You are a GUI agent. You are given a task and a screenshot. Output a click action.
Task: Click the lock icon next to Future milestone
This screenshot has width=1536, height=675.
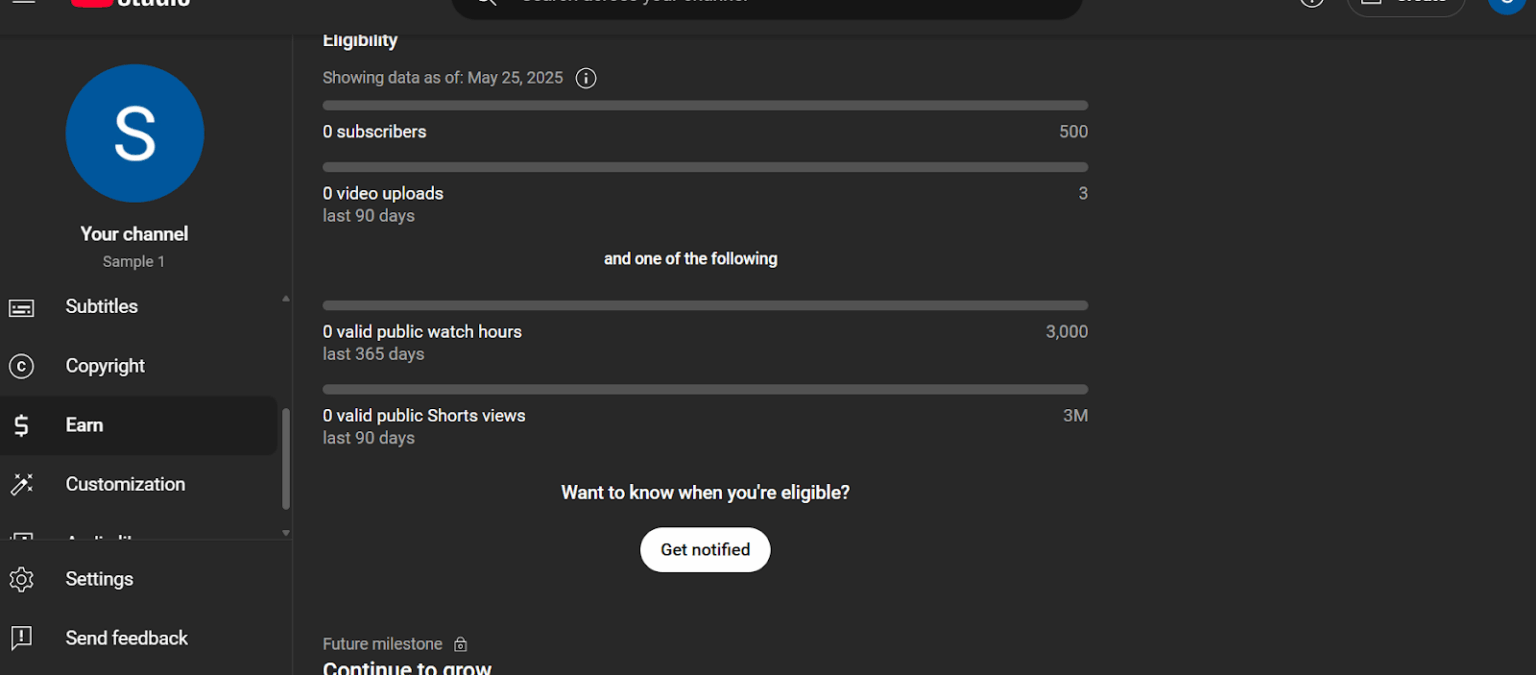(460, 644)
